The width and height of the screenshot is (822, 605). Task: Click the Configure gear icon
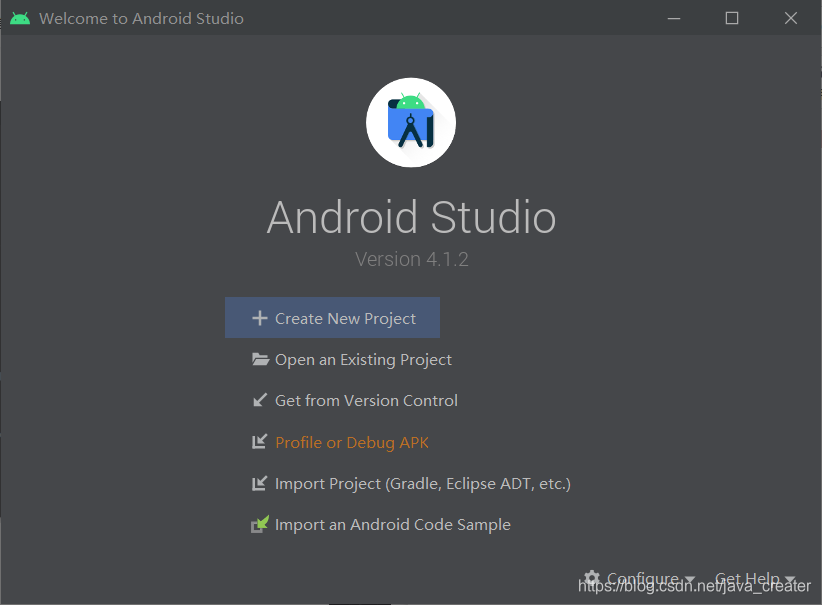click(592, 578)
